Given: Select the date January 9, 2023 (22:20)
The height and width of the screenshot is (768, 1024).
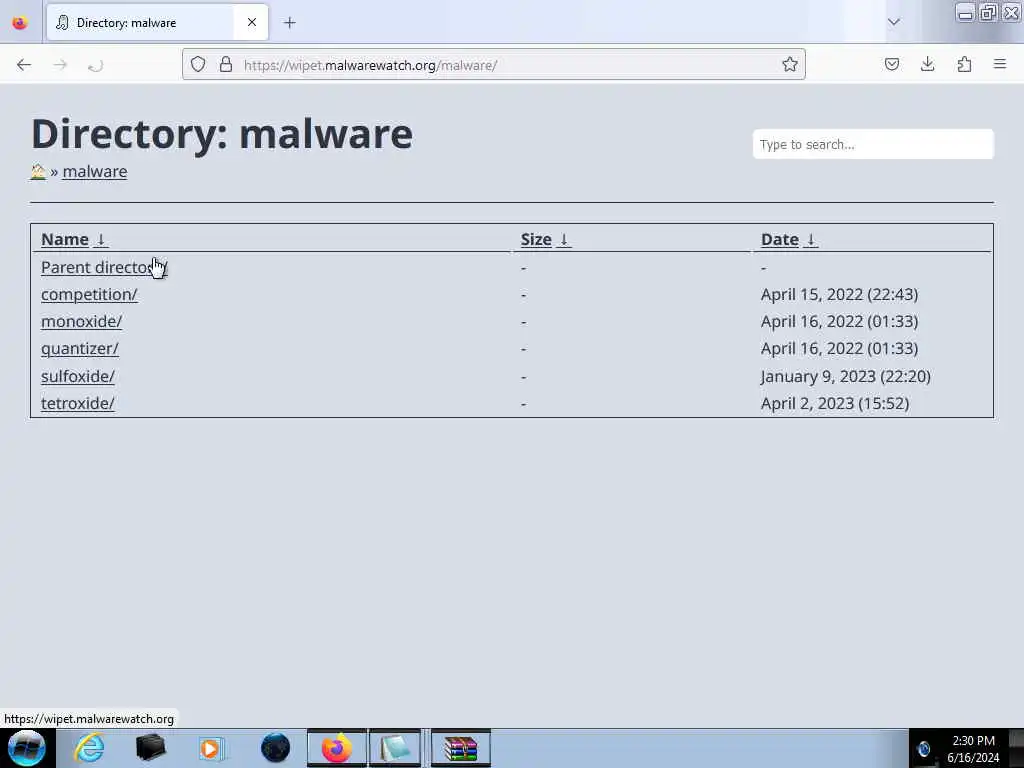Looking at the screenshot, I should point(846,376).
